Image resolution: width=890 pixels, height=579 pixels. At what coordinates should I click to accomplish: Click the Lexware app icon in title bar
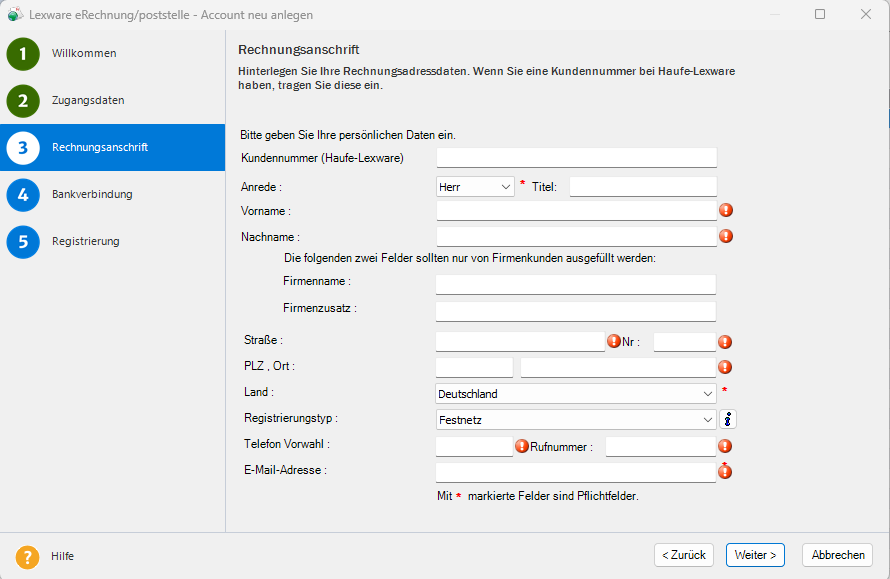(15, 14)
